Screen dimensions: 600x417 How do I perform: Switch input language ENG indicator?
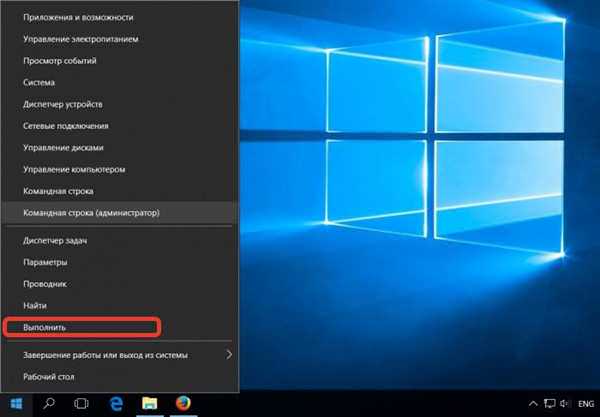[x=586, y=404]
